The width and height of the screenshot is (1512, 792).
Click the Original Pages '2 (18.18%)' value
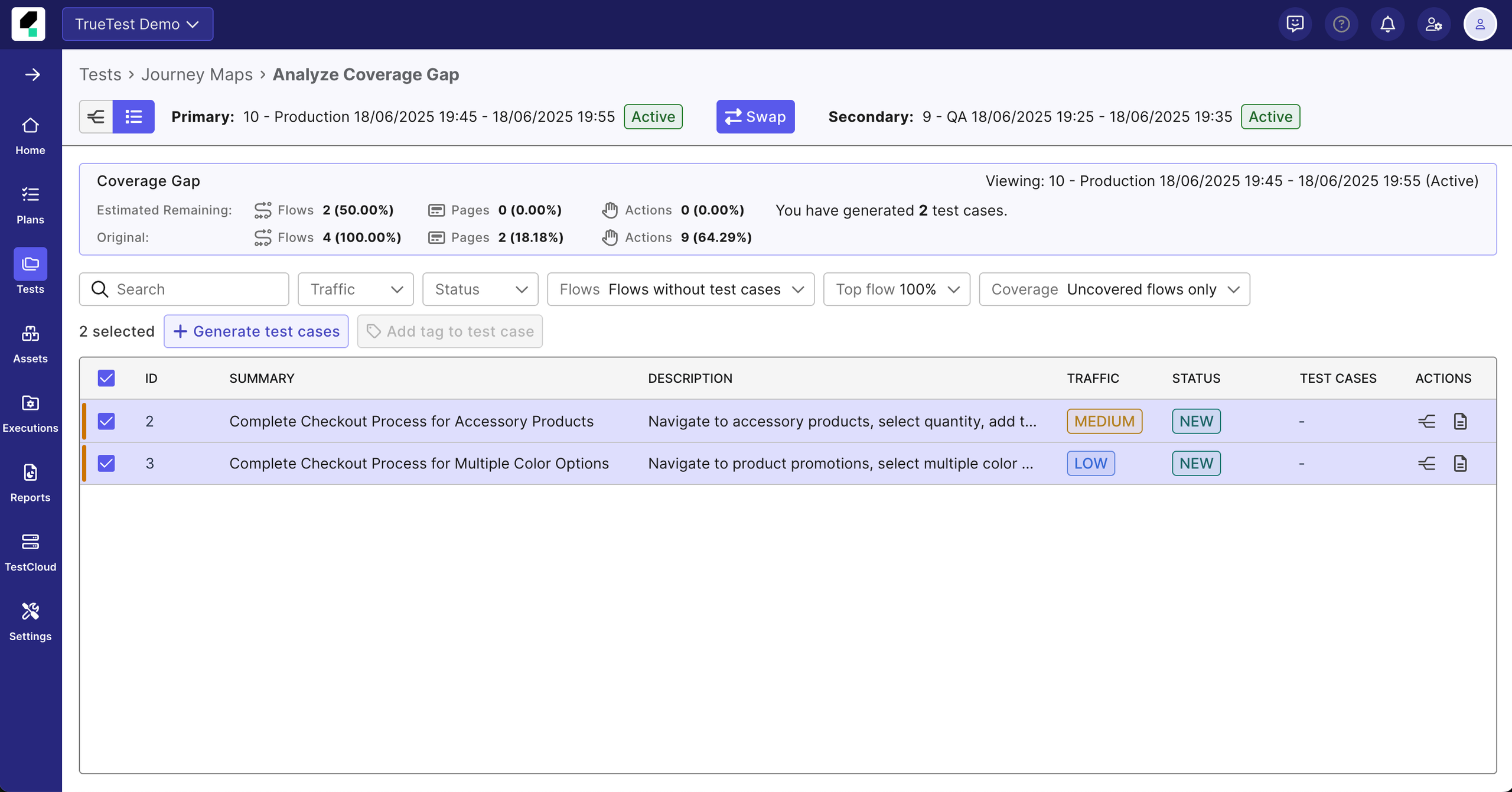click(x=530, y=237)
